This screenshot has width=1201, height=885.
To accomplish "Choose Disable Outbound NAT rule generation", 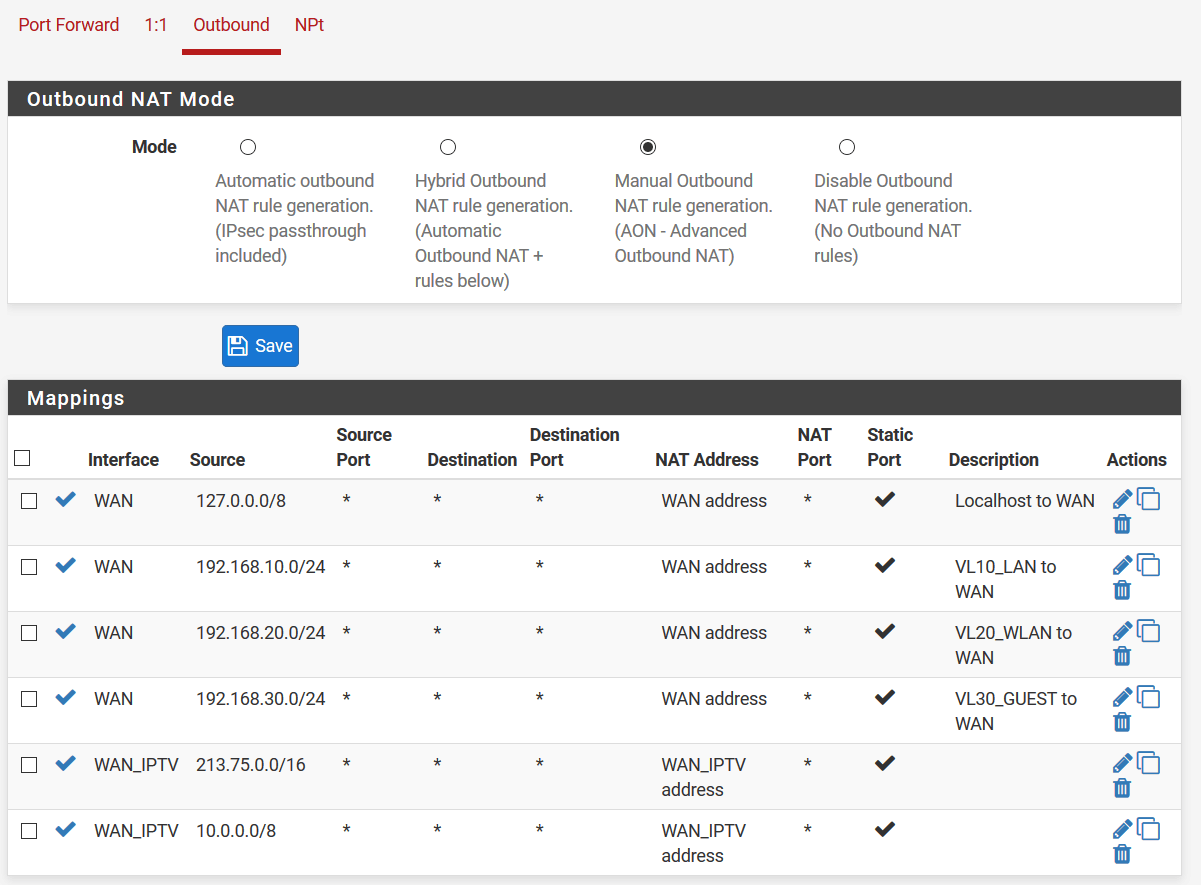I will (847, 147).
